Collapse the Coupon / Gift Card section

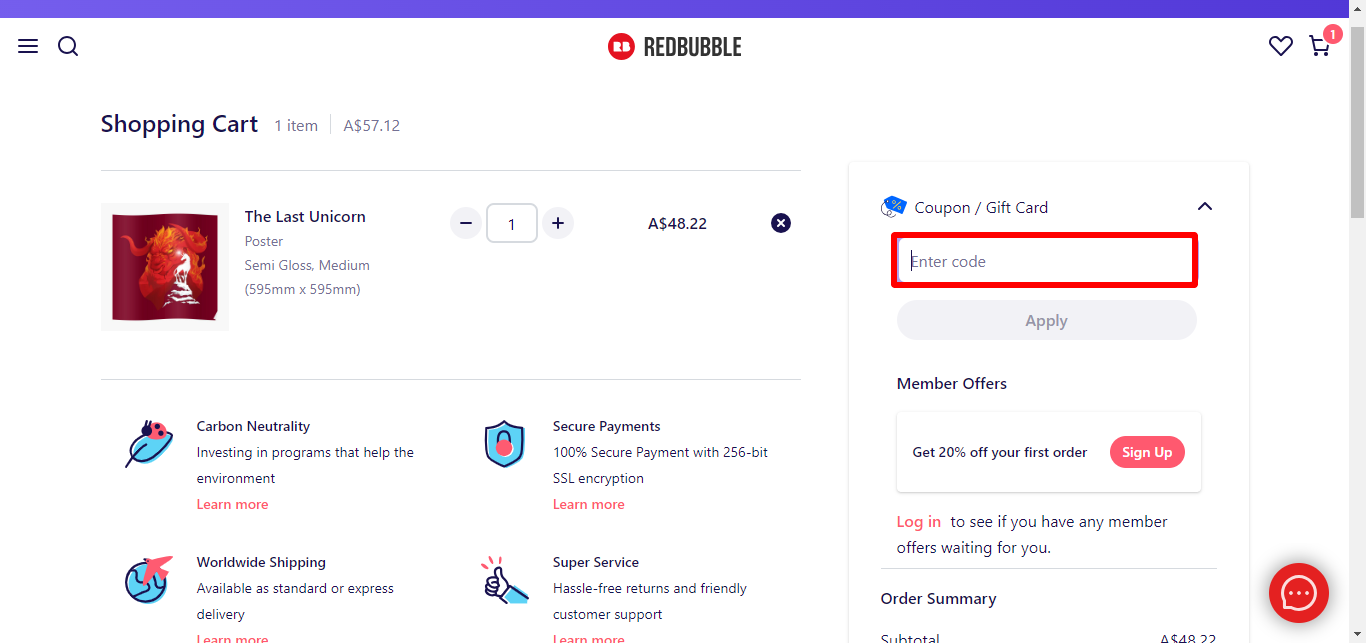click(x=1204, y=206)
